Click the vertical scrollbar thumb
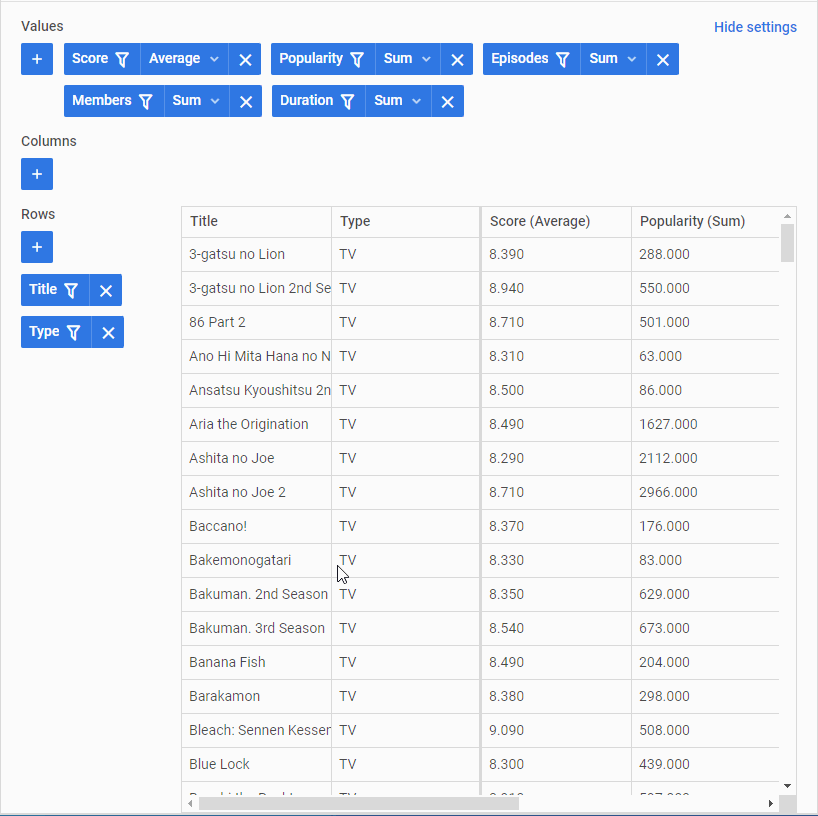818x816 pixels. [787, 243]
